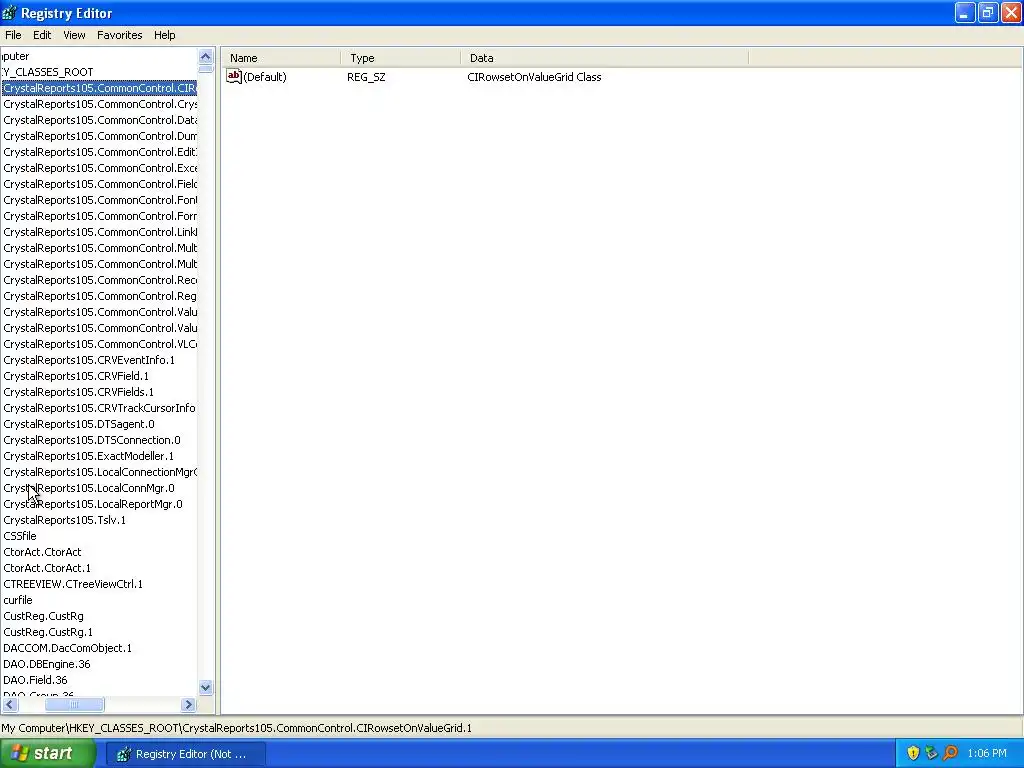Click the tree's horizontal scroll left arrow
Viewport: 1024px width, 768px height.
[10, 705]
